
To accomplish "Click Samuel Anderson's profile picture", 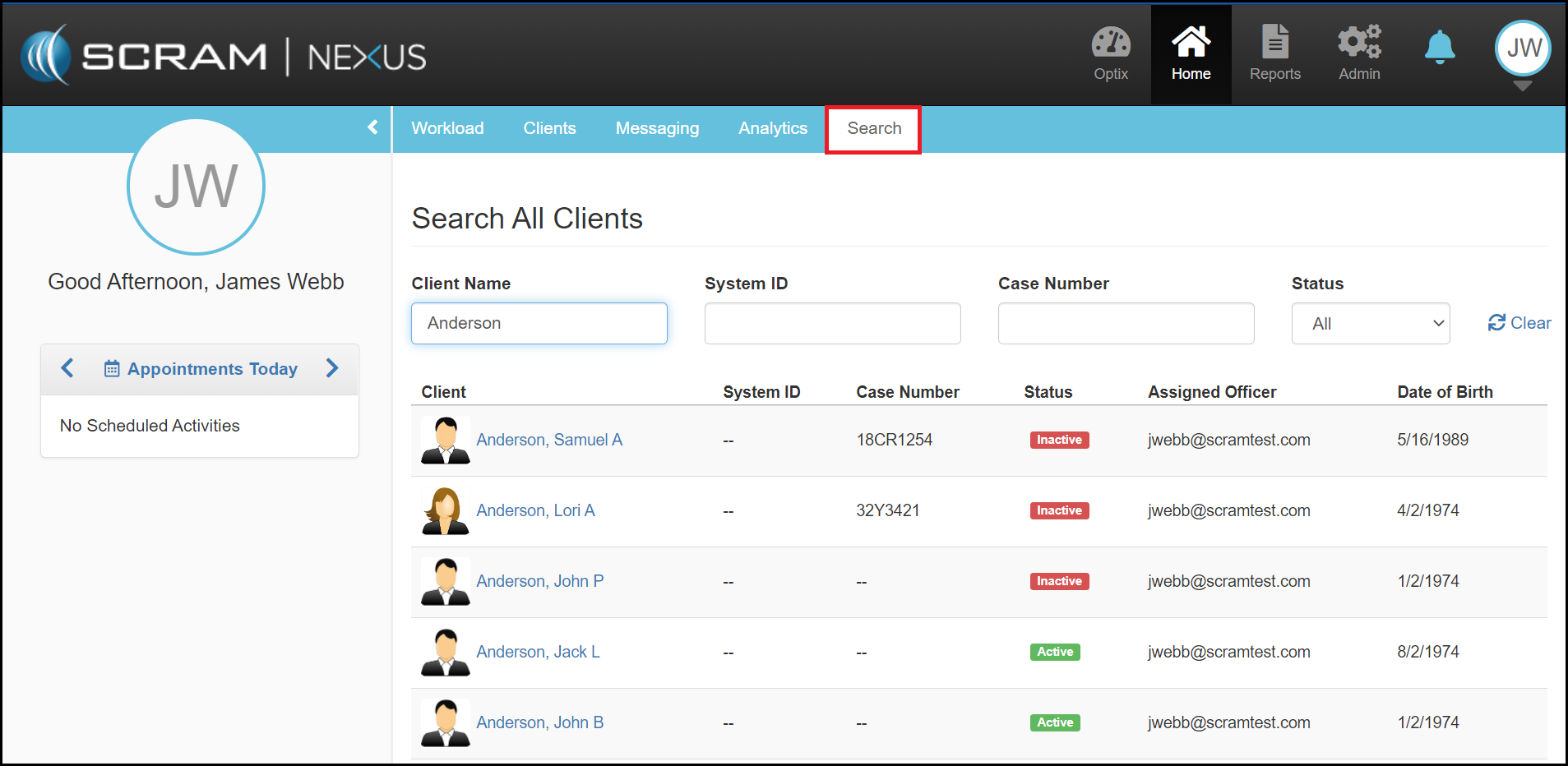I will tap(445, 441).
